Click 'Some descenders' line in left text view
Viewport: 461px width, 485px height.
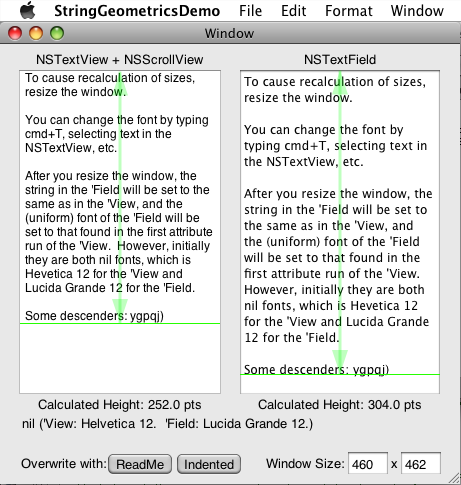pyautogui.click(x=94, y=316)
